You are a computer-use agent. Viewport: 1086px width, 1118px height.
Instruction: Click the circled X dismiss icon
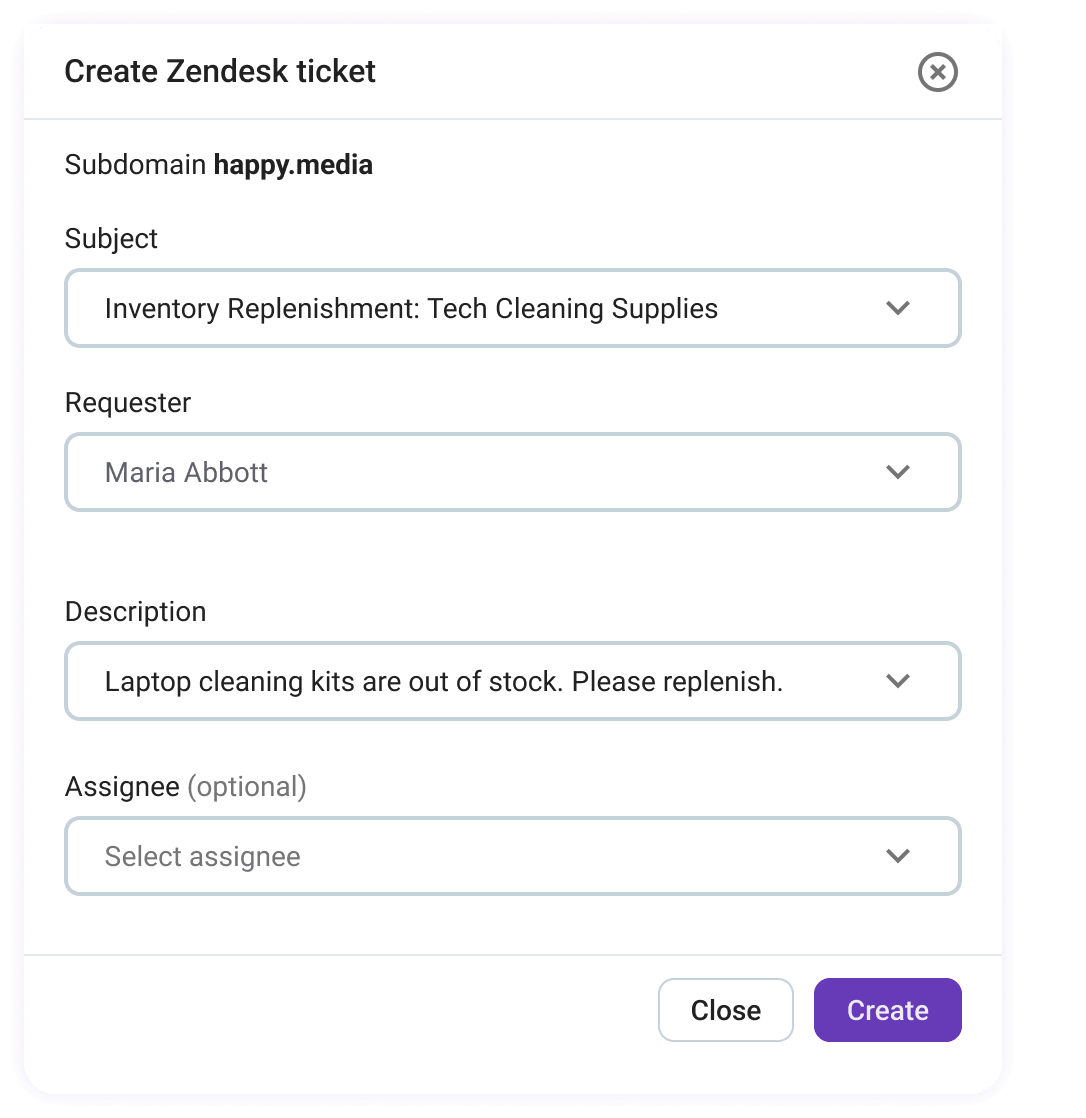point(936,71)
